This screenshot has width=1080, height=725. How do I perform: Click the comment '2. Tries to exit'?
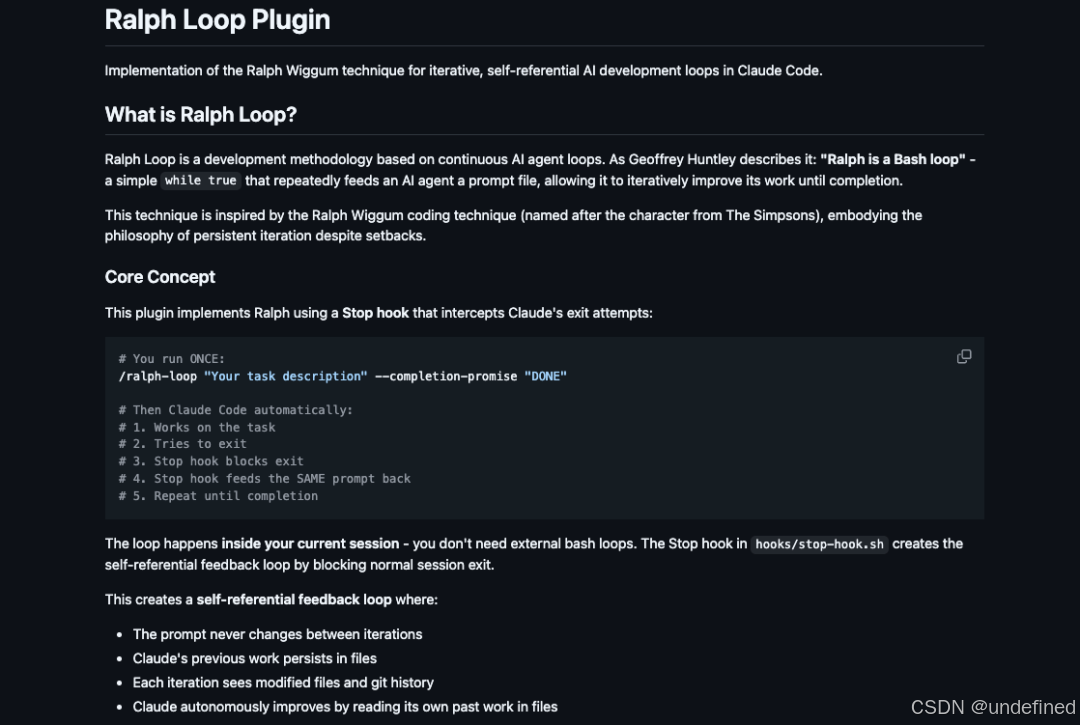point(183,444)
